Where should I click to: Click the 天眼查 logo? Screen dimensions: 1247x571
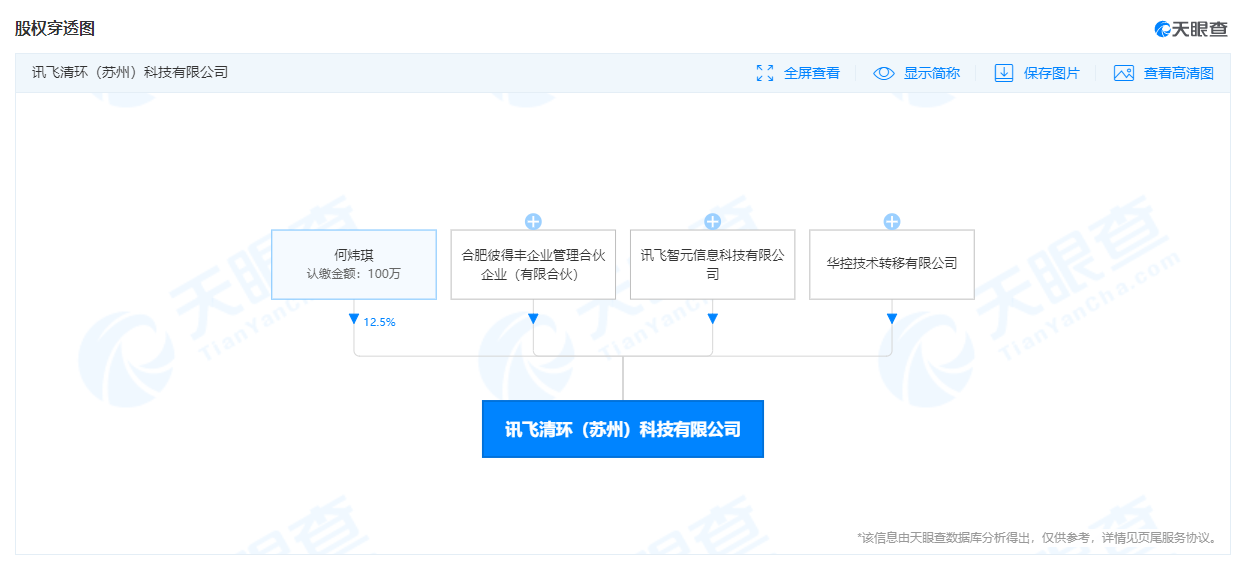point(1190,29)
